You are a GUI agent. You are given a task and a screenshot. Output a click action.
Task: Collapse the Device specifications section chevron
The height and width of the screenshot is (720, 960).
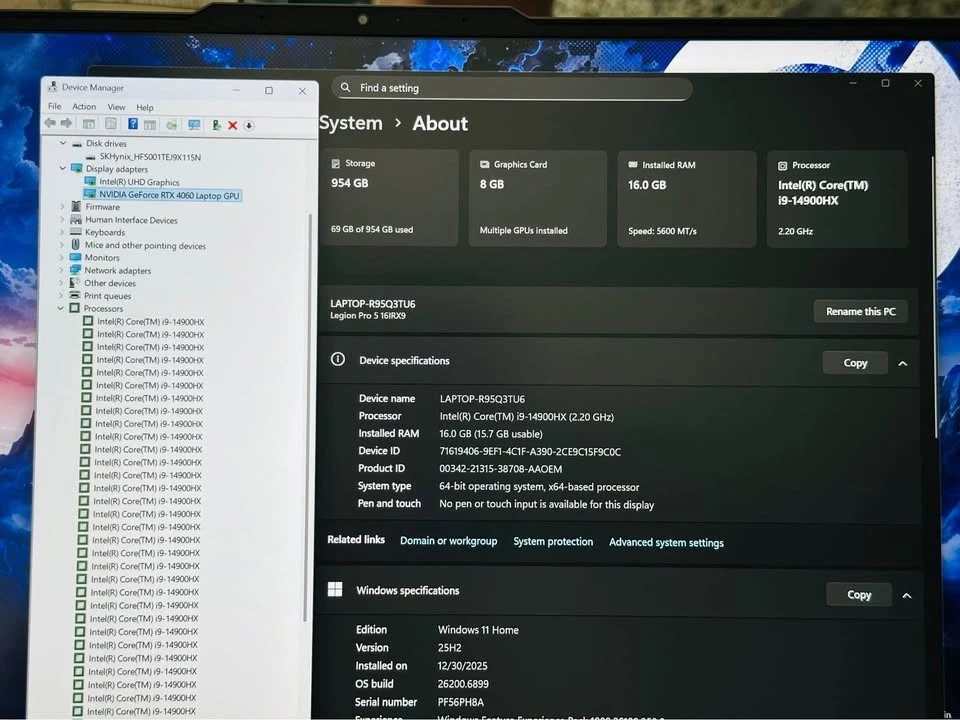[902, 364]
